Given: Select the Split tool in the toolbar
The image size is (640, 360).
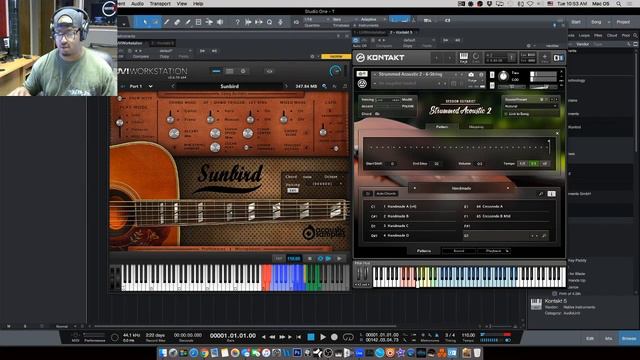Looking at the screenshot, I should [x=167, y=22].
